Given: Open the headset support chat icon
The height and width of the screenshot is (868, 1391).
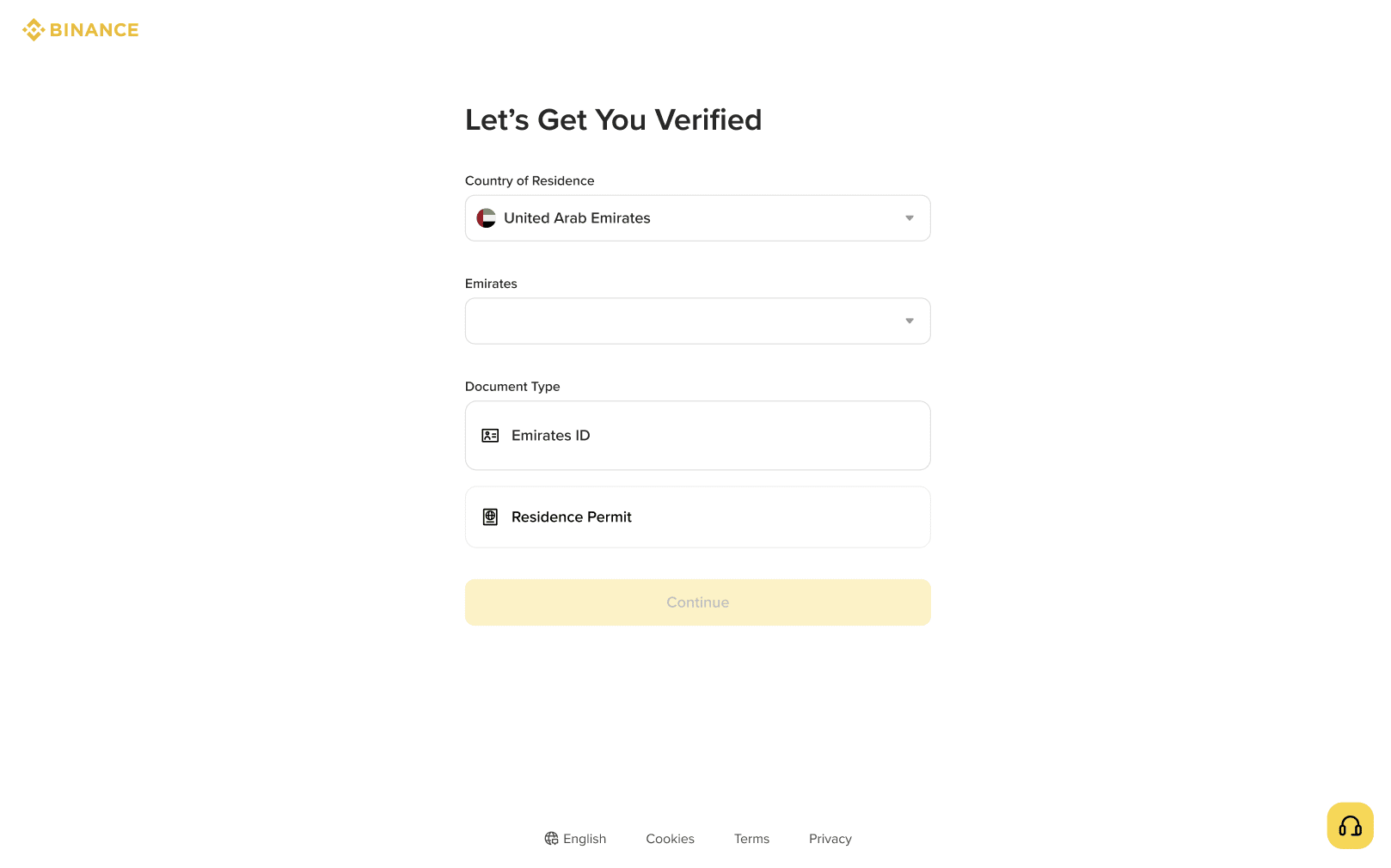Looking at the screenshot, I should click(x=1350, y=826).
